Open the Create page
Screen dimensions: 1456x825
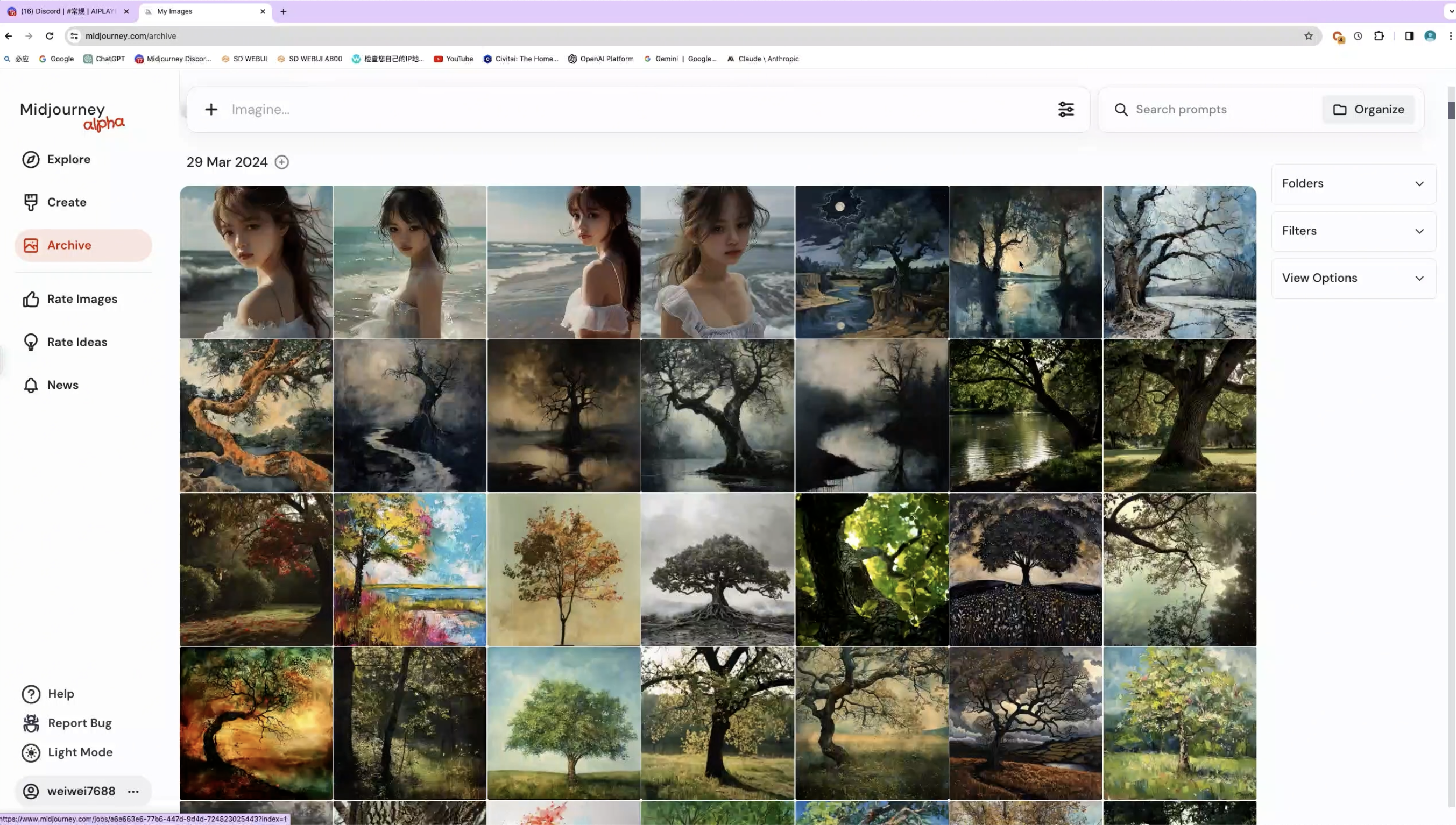(x=66, y=202)
